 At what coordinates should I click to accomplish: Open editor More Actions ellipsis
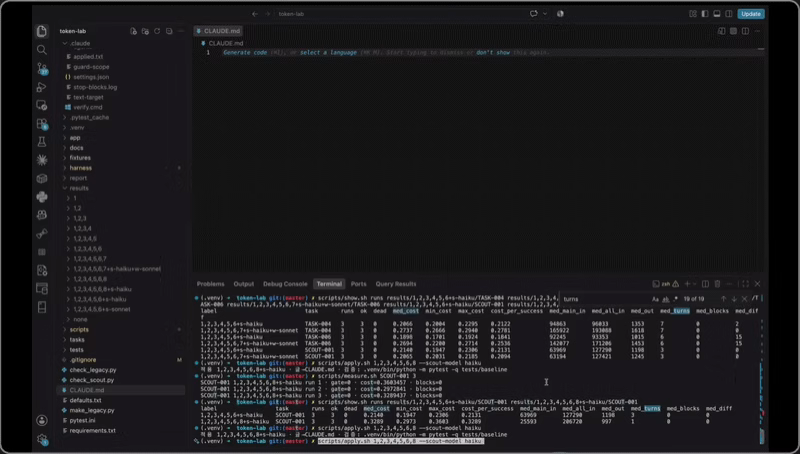pyautogui.click(x=757, y=31)
